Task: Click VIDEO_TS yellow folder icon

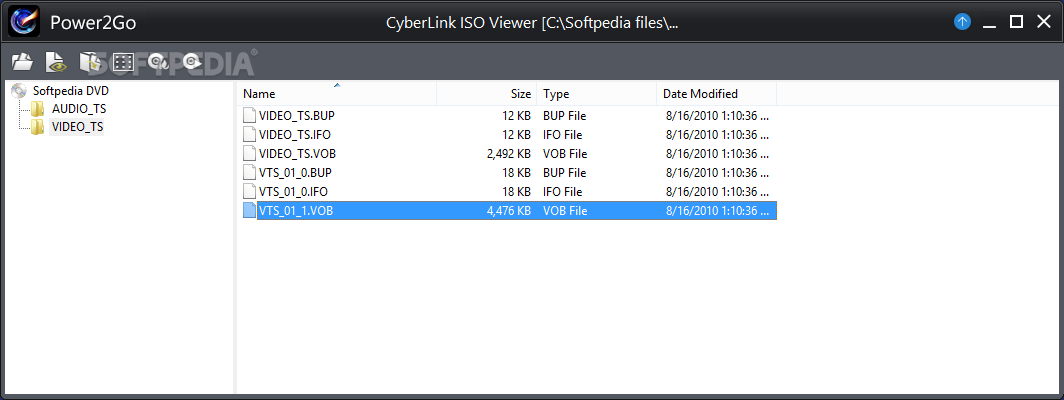Action: (38, 127)
